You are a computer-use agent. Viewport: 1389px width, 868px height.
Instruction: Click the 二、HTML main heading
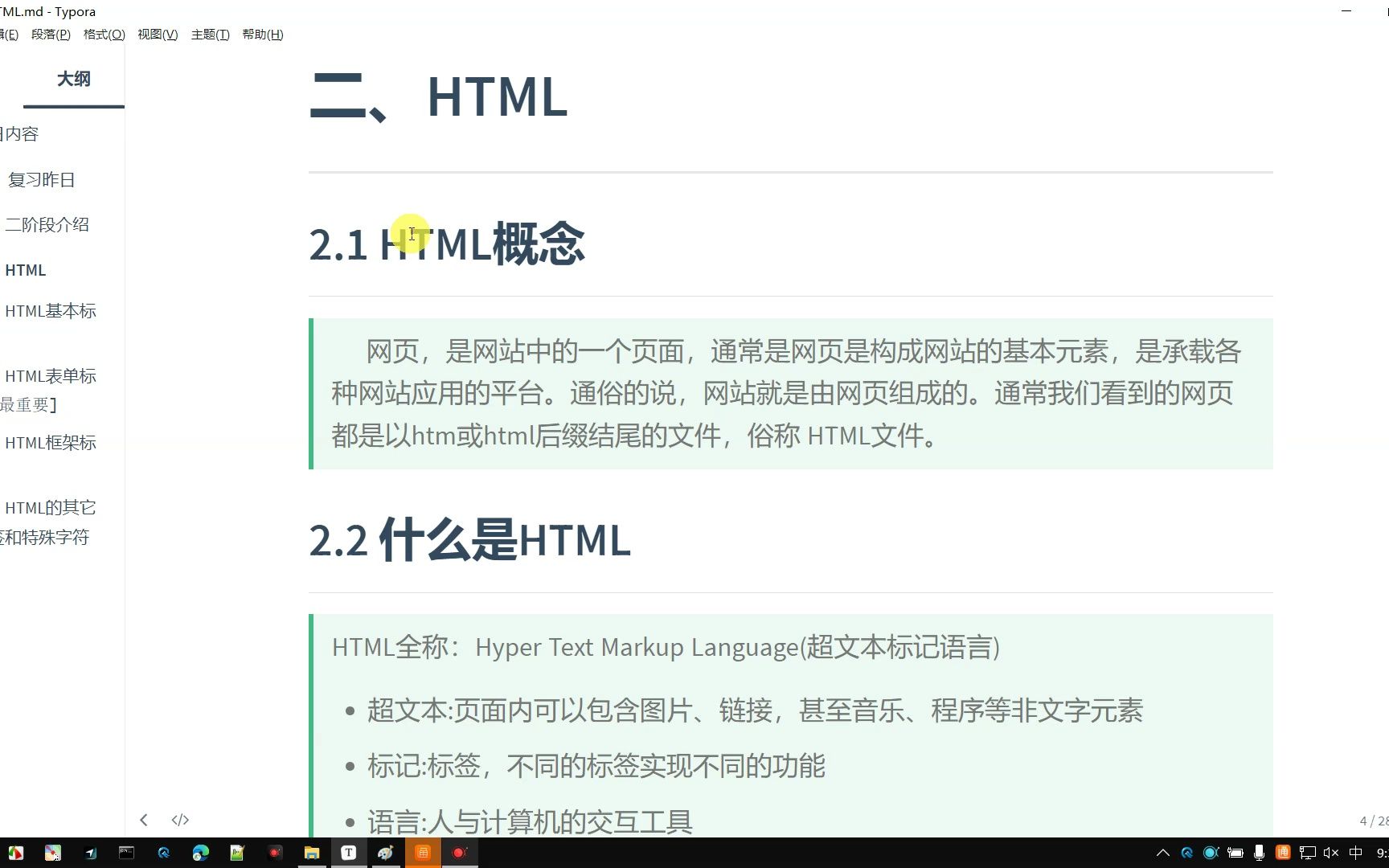(439, 97)
